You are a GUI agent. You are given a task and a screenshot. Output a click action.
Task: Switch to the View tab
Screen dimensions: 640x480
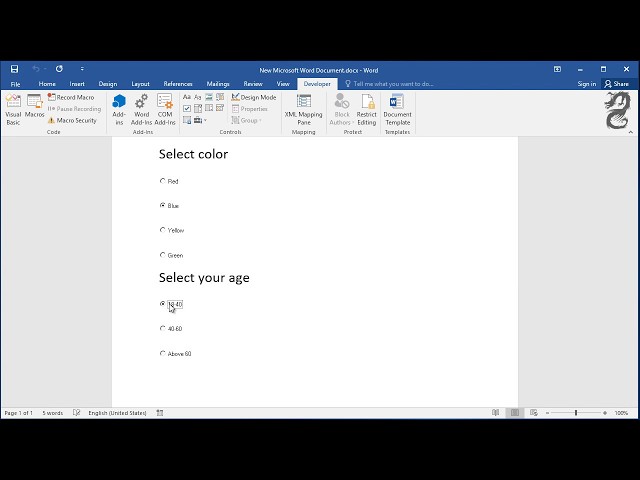tap(283, 84)
